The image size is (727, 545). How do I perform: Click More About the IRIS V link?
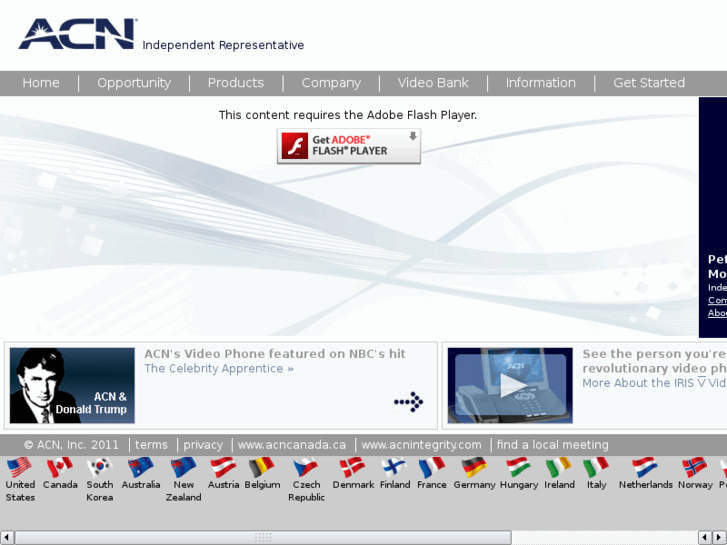click(x=654, y=383)
